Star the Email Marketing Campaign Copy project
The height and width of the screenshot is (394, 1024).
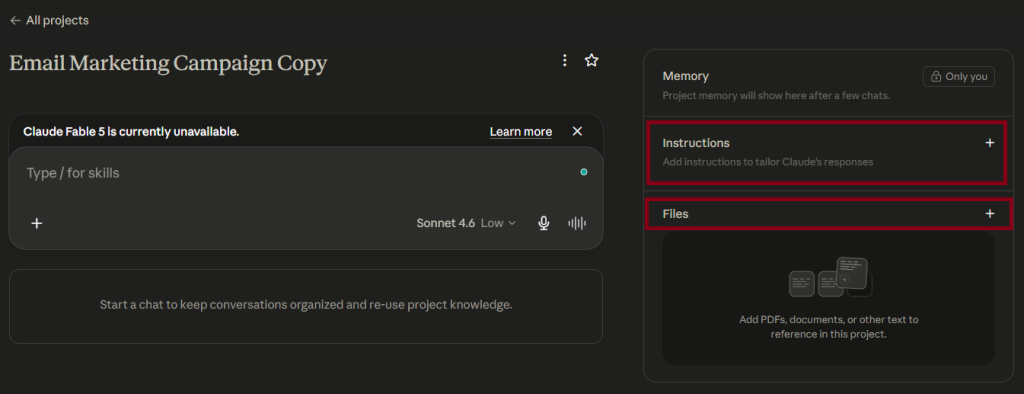tap(592, 61)
